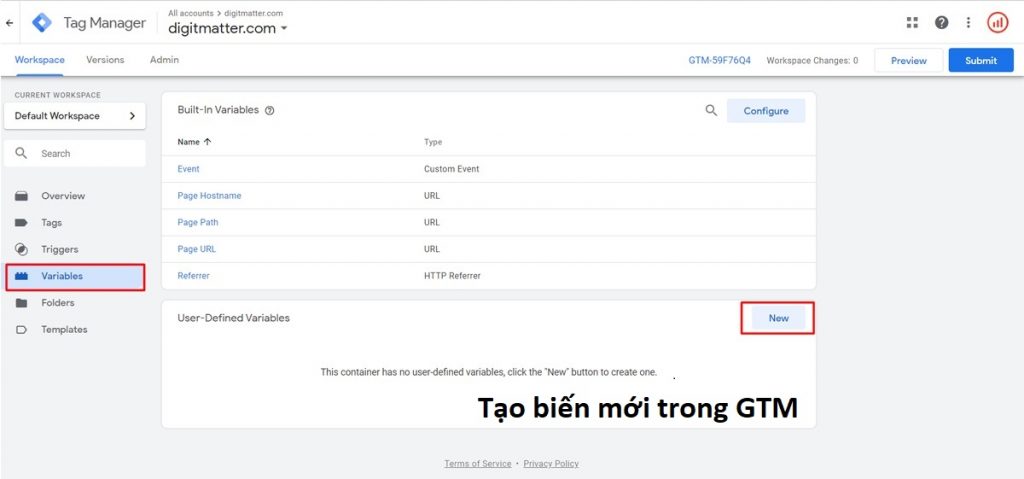
Task: Switch to the Admin tab
Action: (x=164, y=60)
